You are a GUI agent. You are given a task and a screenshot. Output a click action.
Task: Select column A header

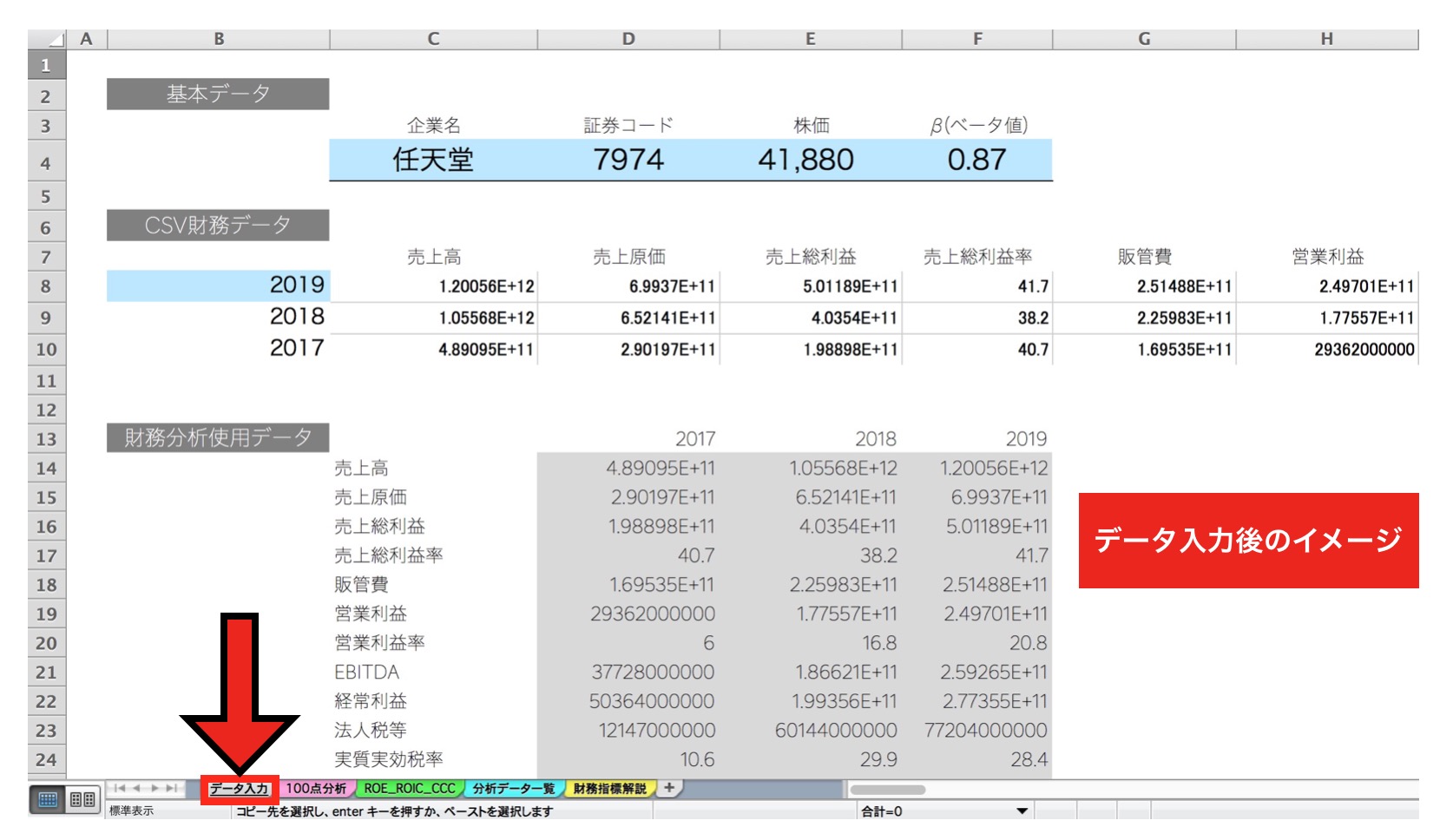coord(86,39)
